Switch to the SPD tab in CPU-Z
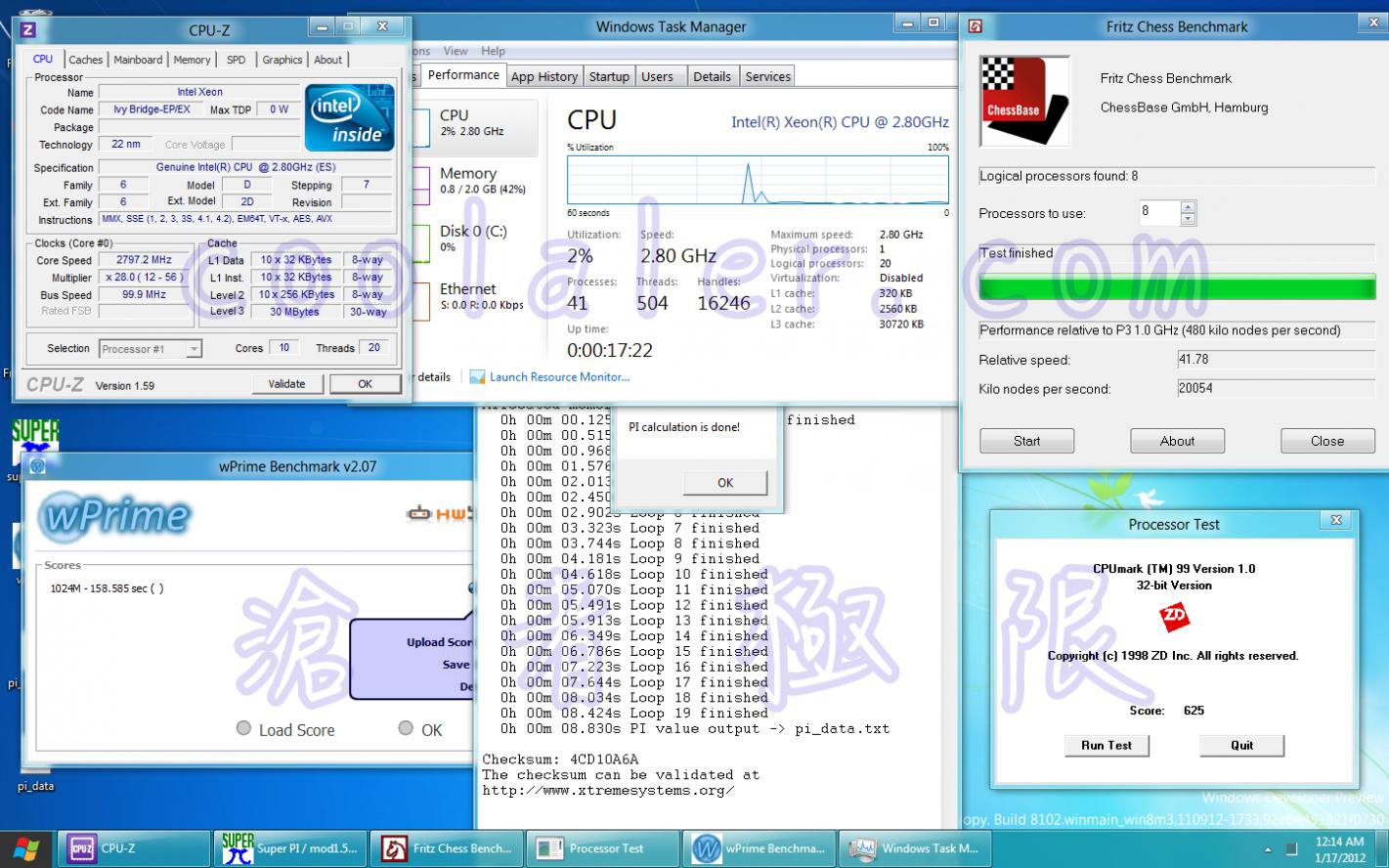Viewport: 1389px width, 868px height. tap(236, 60)
